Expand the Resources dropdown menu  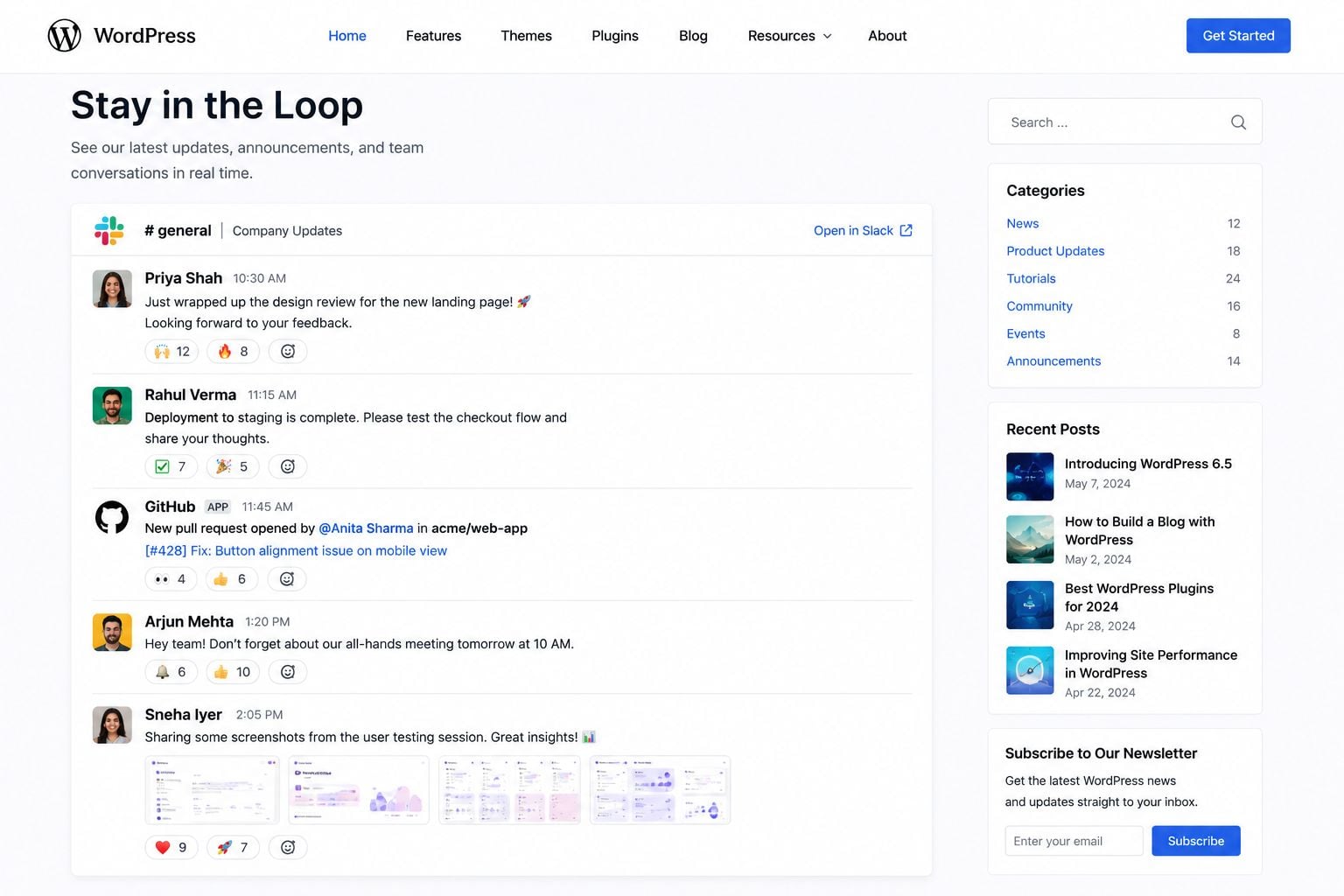click(x=789, y=36)
